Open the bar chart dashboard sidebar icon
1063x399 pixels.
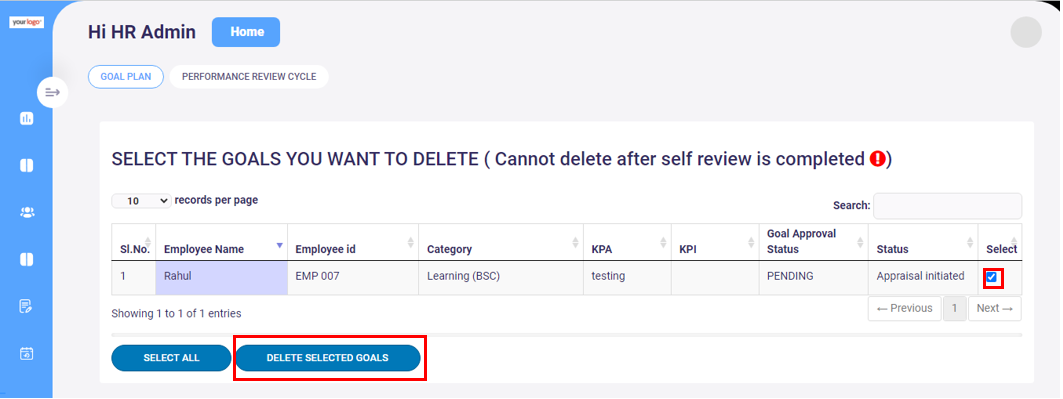26,119
